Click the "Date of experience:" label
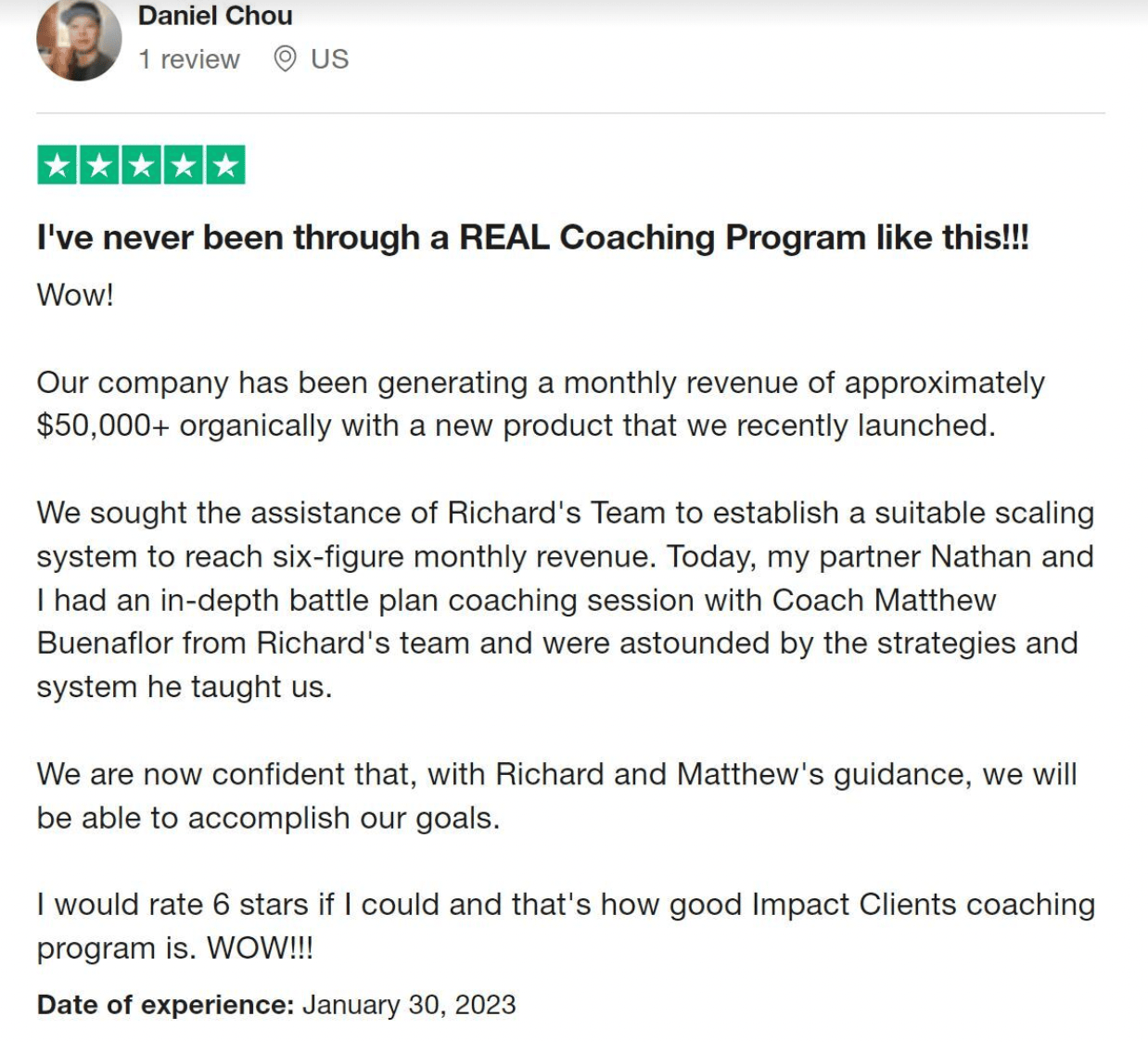Image resolution: width=1148 pixels, height=1042 pixels. click(x=165, y=1005)
